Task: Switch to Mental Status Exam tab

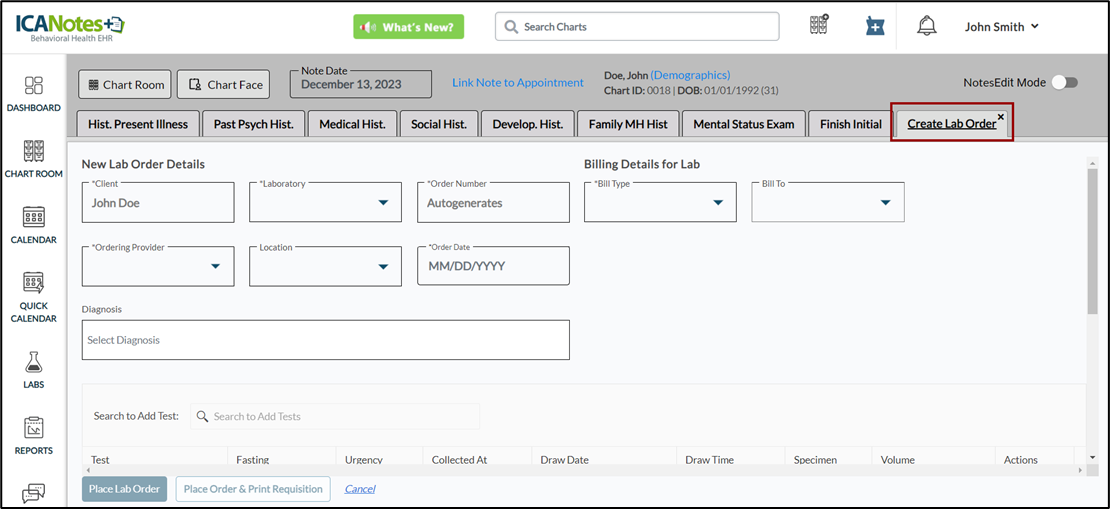Action: 743,124
